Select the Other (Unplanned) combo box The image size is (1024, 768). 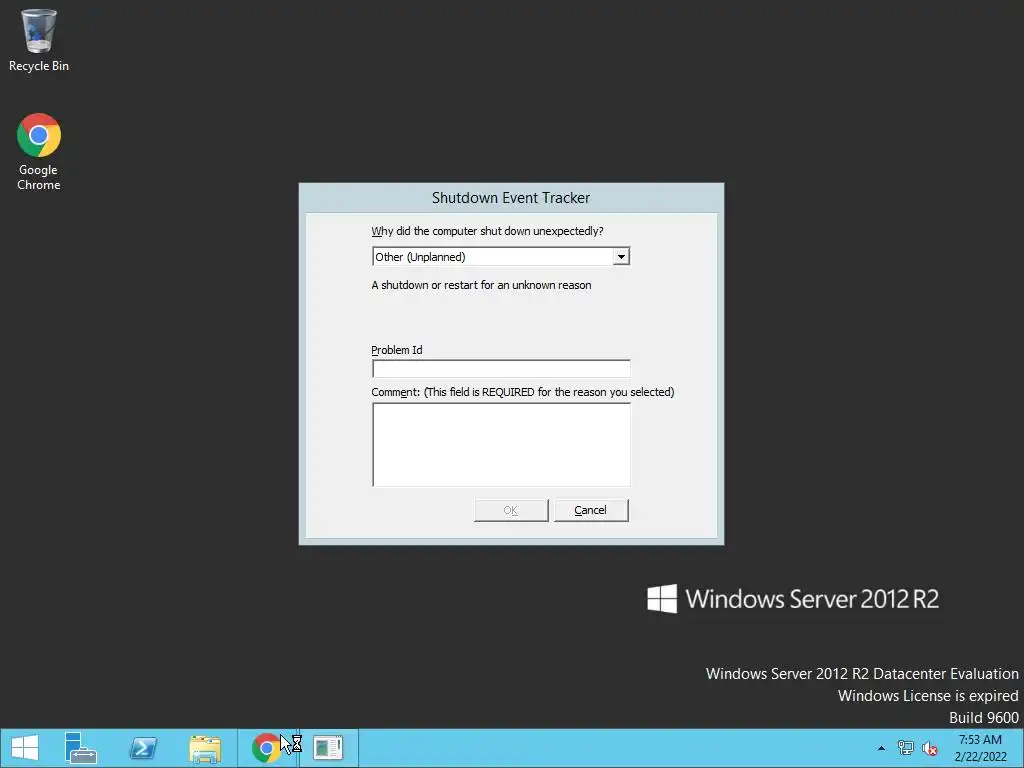click(501, 257)
